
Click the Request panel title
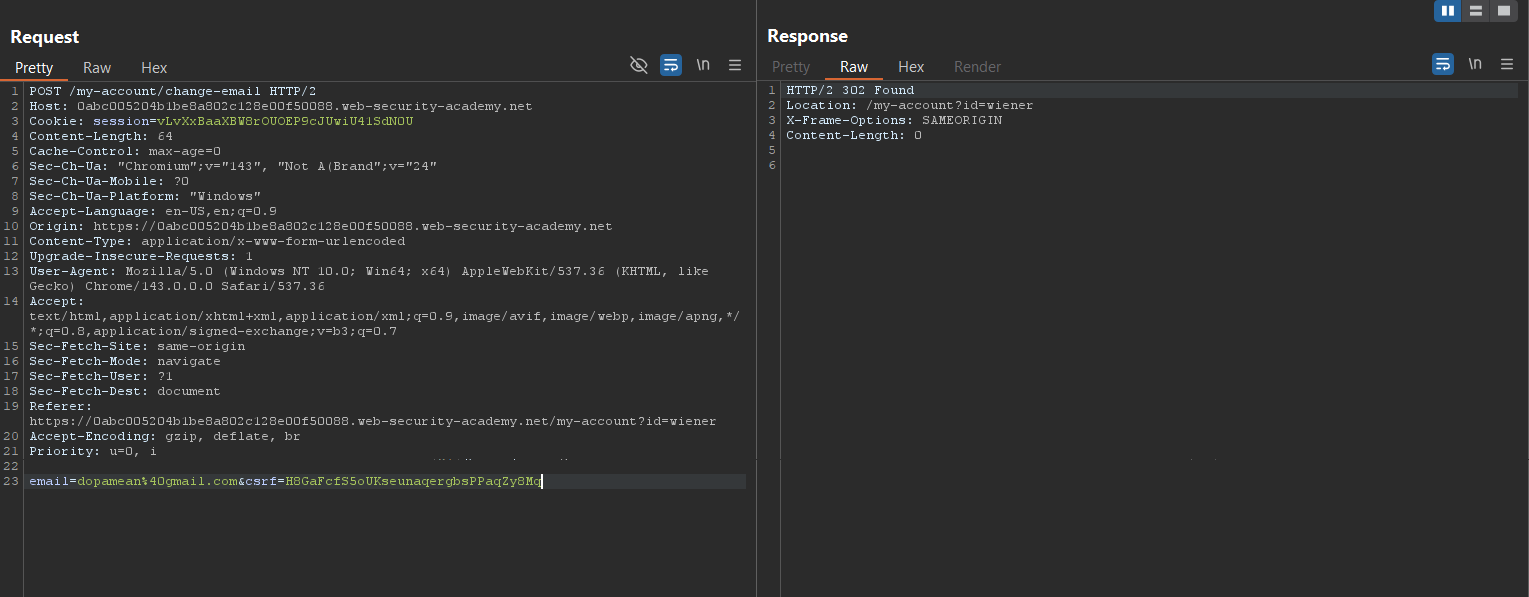coord(45,37)
